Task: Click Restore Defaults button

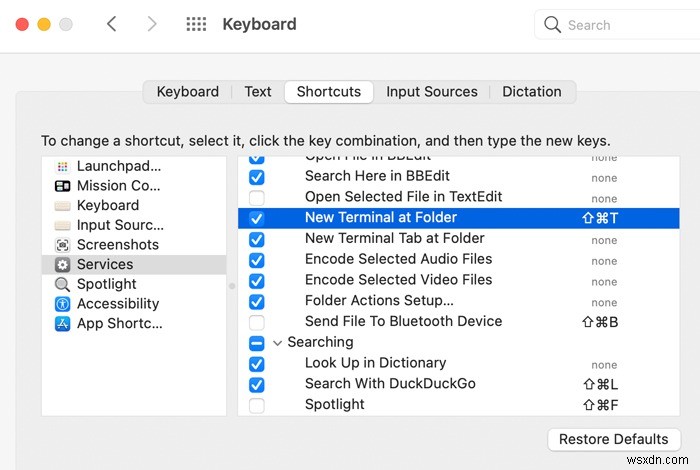Action: point(613,439)
